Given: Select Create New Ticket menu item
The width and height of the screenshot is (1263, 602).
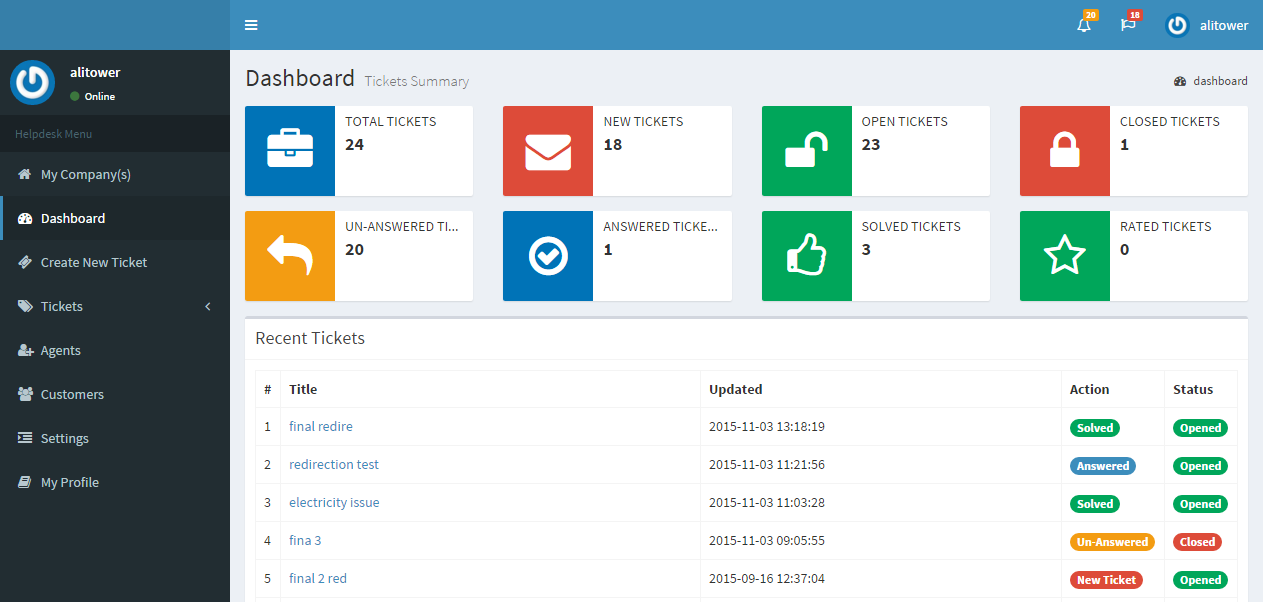Looking at the screenshot, I should click(x=93, y=262).
